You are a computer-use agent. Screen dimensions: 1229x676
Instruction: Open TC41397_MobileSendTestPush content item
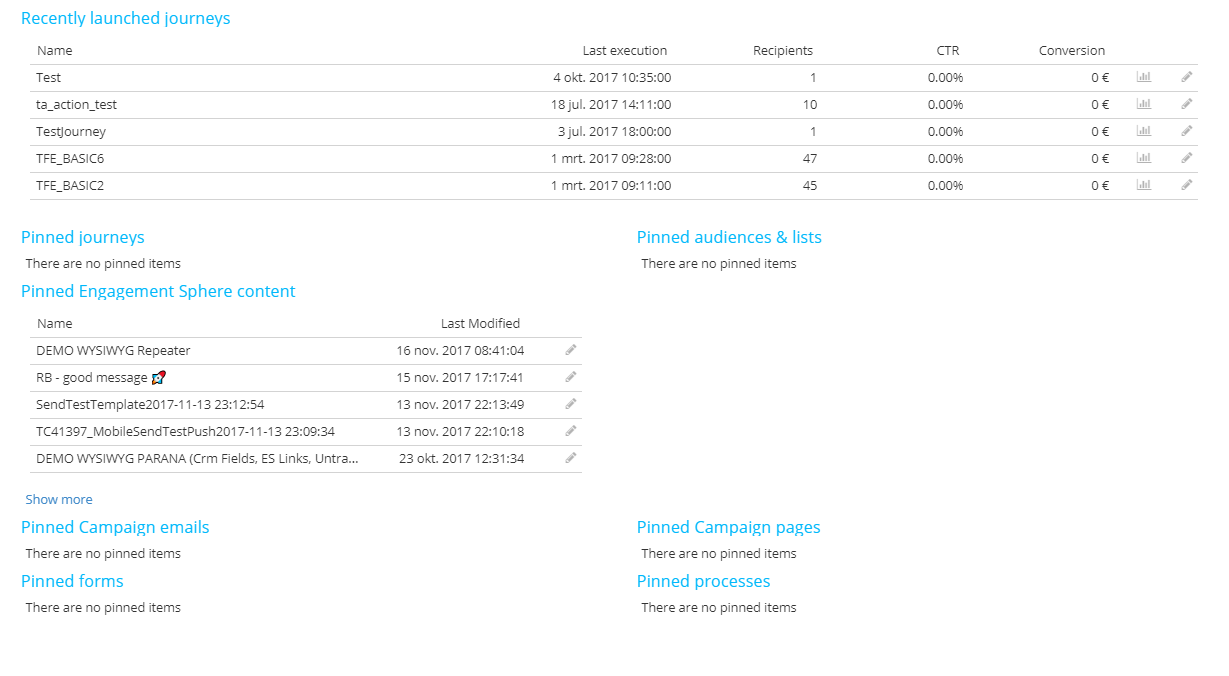tap(185, 431)
